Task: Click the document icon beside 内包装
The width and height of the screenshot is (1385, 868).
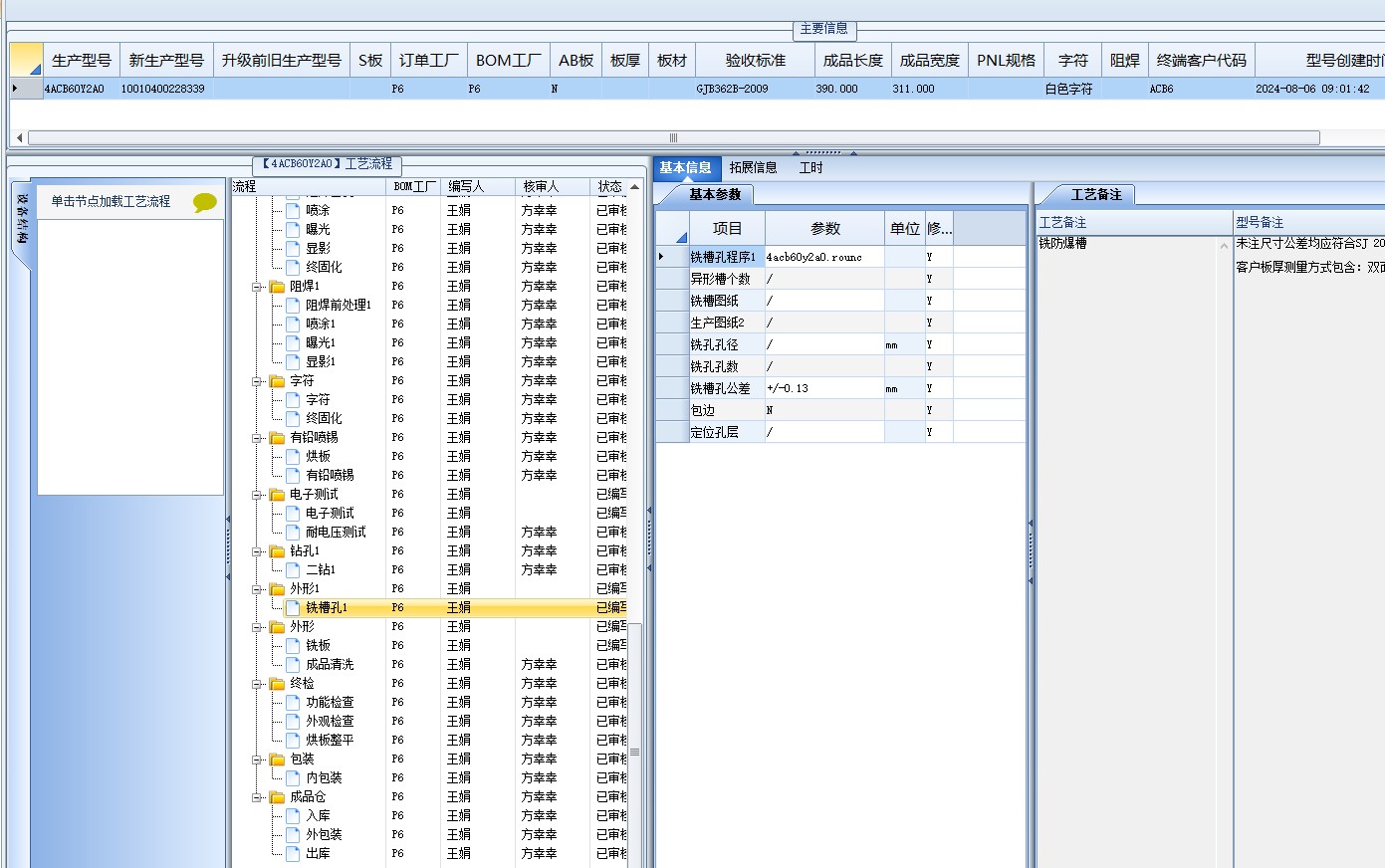Action: click(x=293, y=777)
